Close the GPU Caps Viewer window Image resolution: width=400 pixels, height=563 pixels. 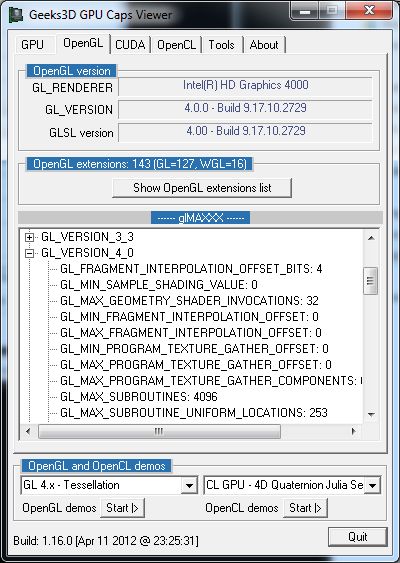pyautogui.click(x=369, y=10)
